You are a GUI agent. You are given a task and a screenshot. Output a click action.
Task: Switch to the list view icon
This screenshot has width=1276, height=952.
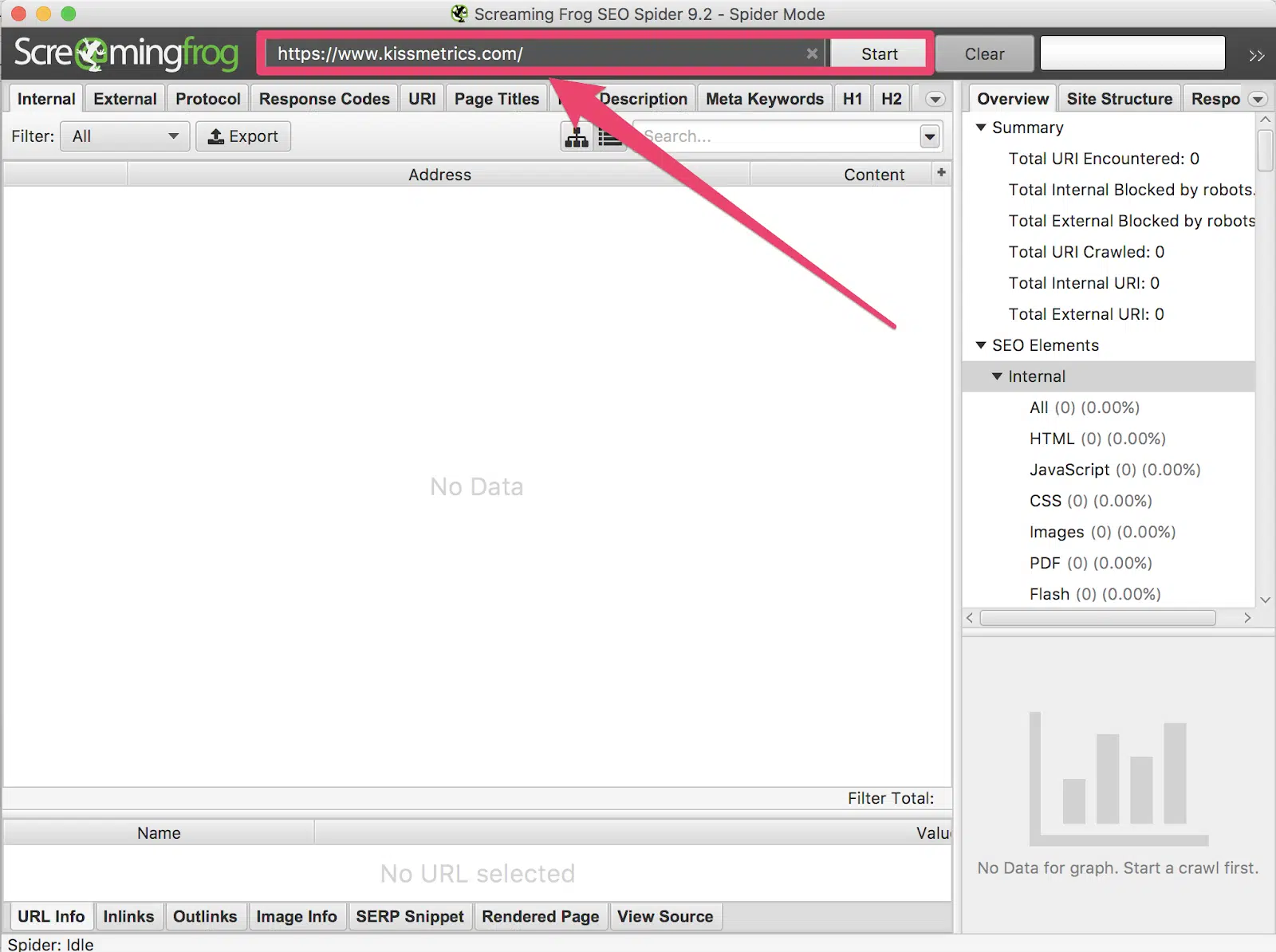pyautogui.click(x=610, y=136)
